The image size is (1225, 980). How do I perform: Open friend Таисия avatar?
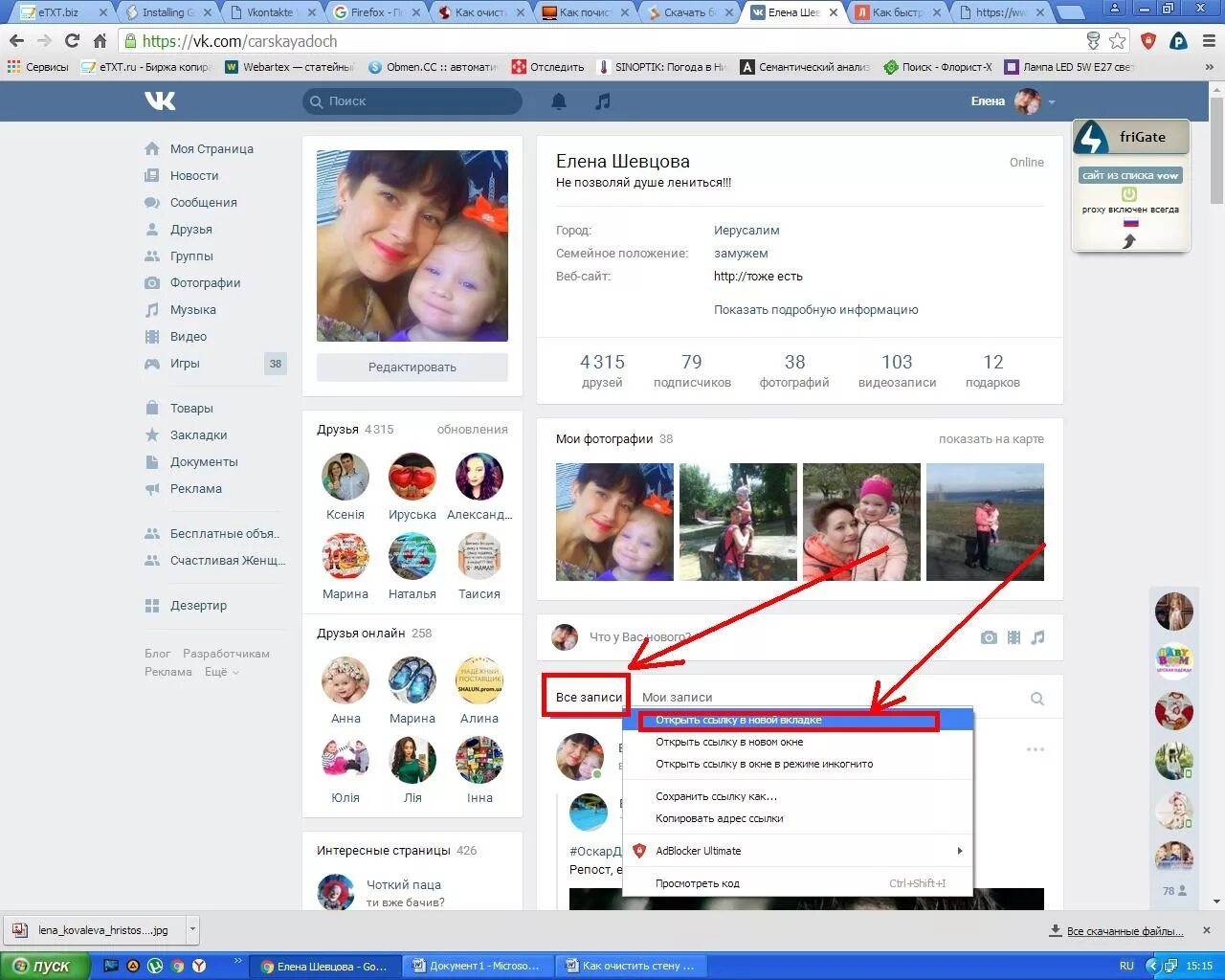tap(479, 556)
